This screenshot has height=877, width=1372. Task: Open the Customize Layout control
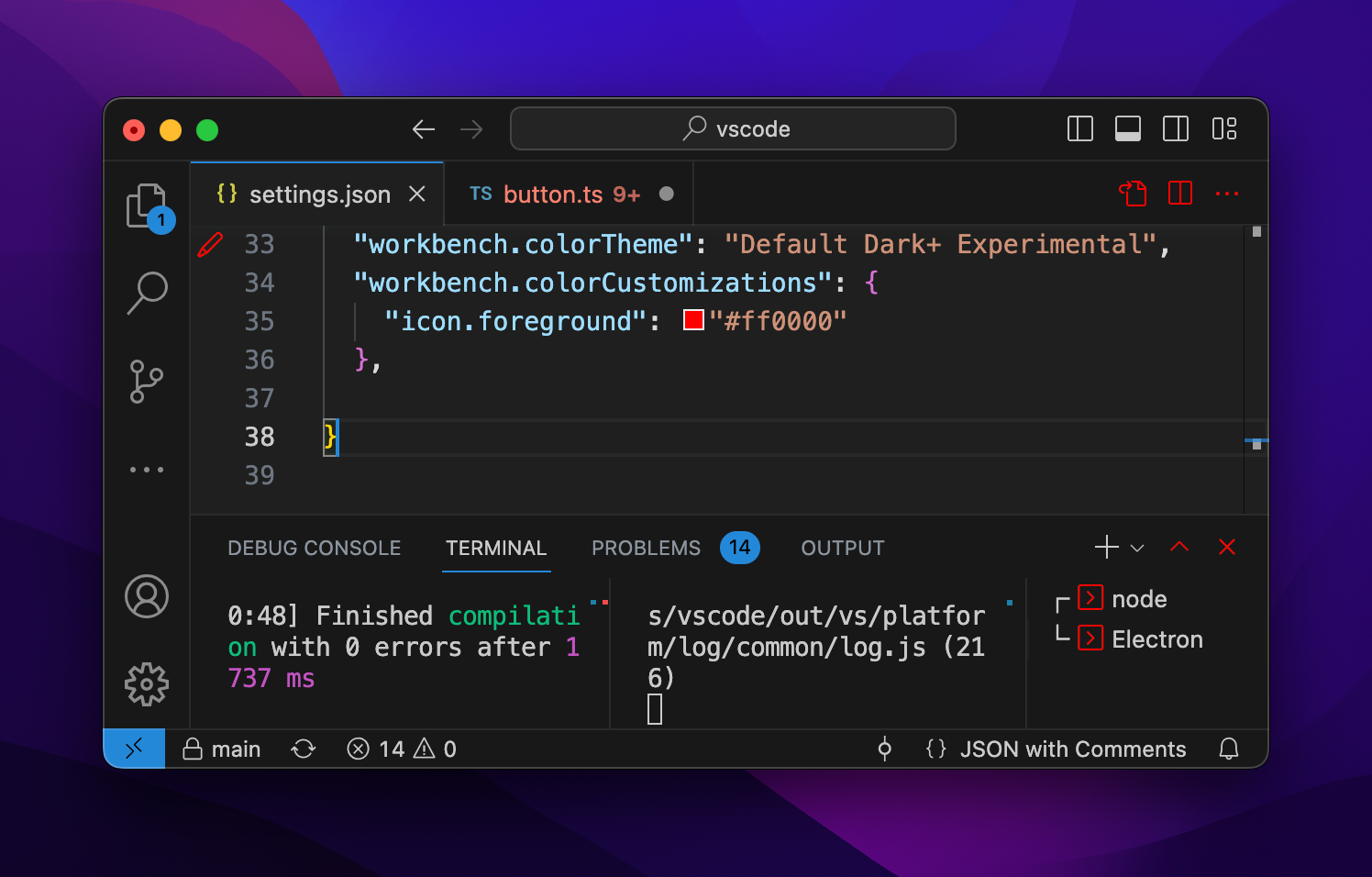[x=1223, y=128]
